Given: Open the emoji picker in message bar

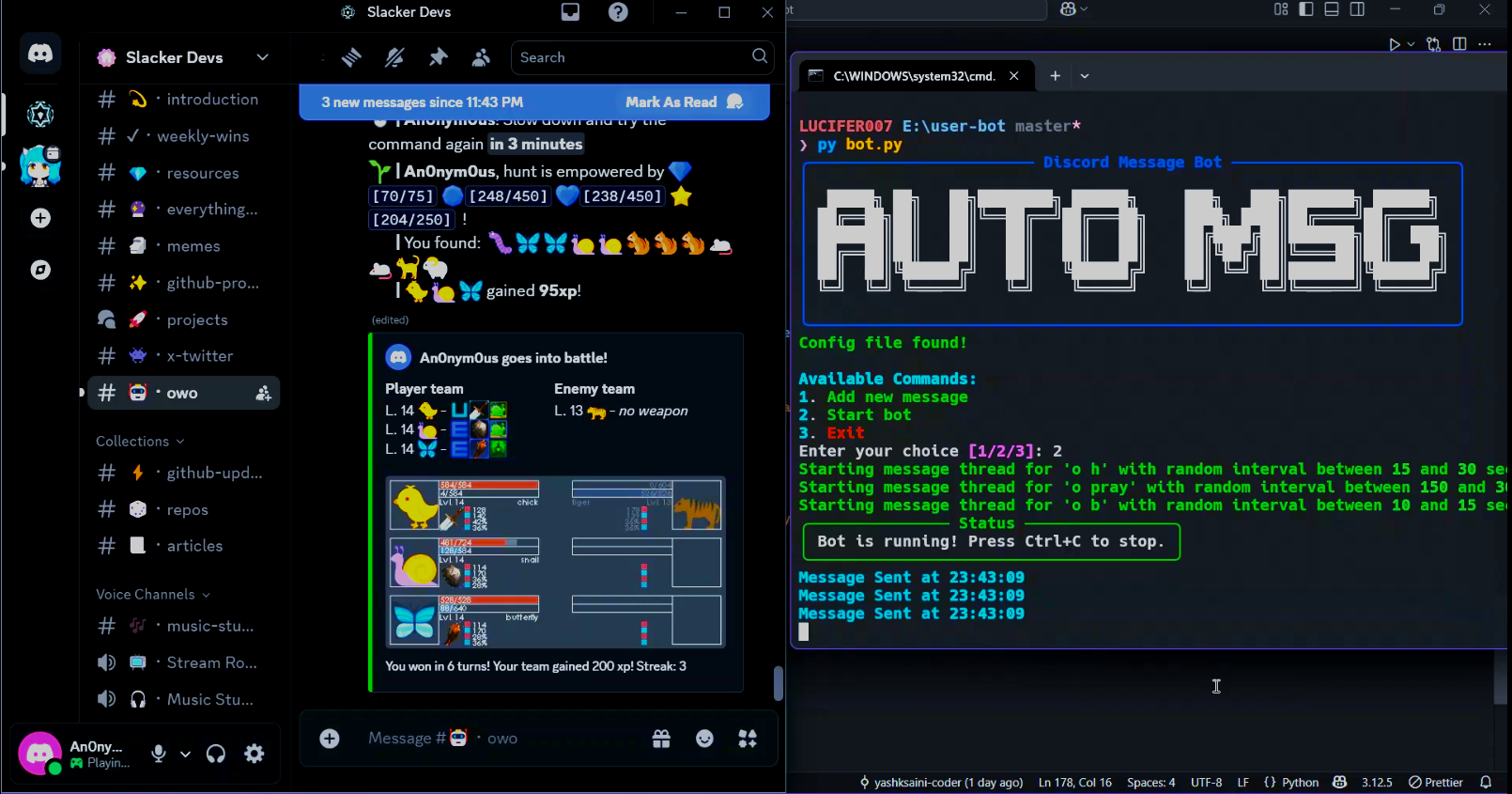Looking at the screenshot, I should tap(704, 739).
